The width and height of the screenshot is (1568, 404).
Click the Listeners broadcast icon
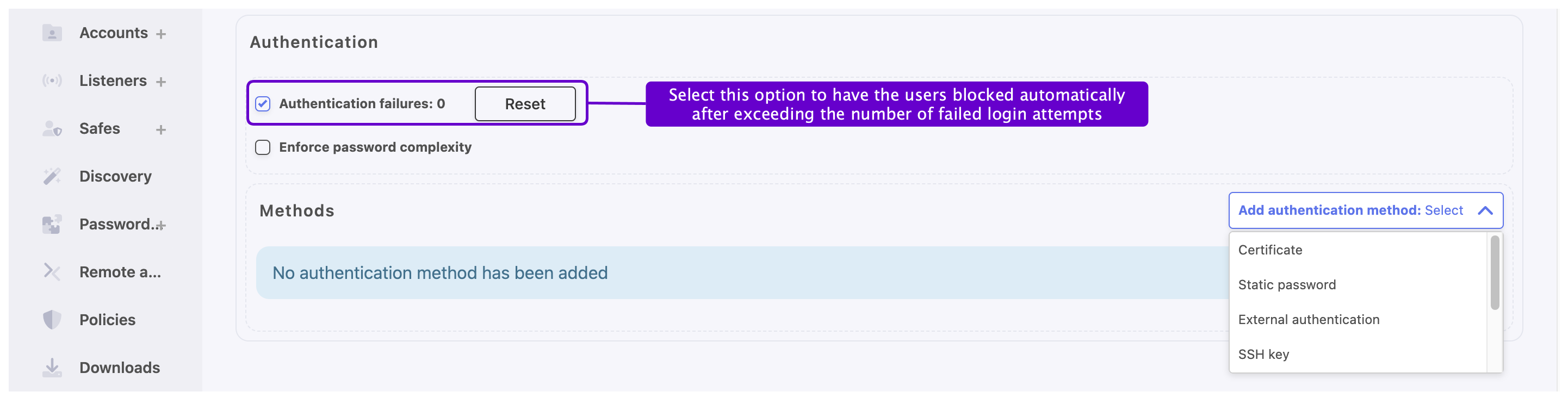click(x=52, y=81)
